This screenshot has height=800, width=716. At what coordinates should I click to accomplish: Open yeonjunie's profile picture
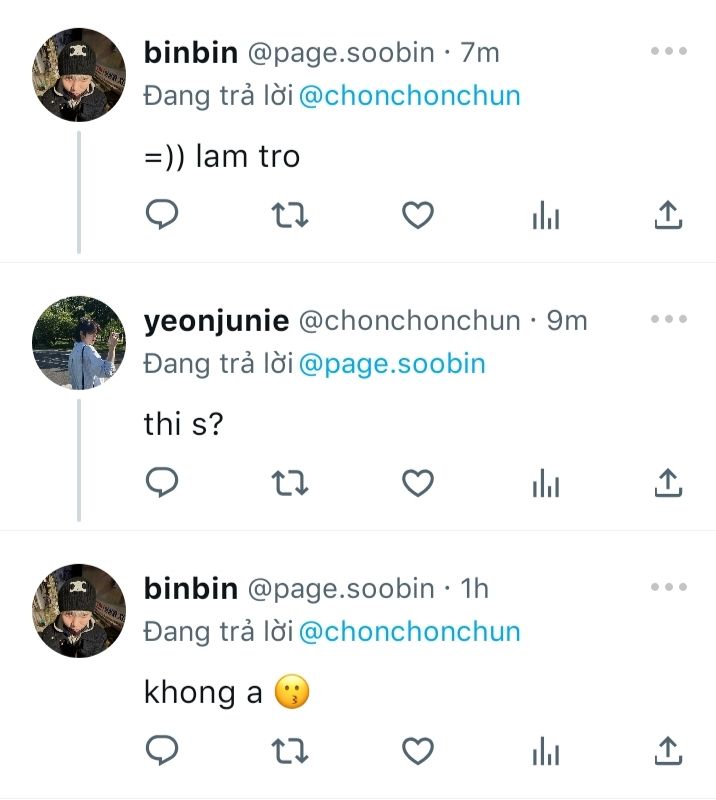click(79, 343)
